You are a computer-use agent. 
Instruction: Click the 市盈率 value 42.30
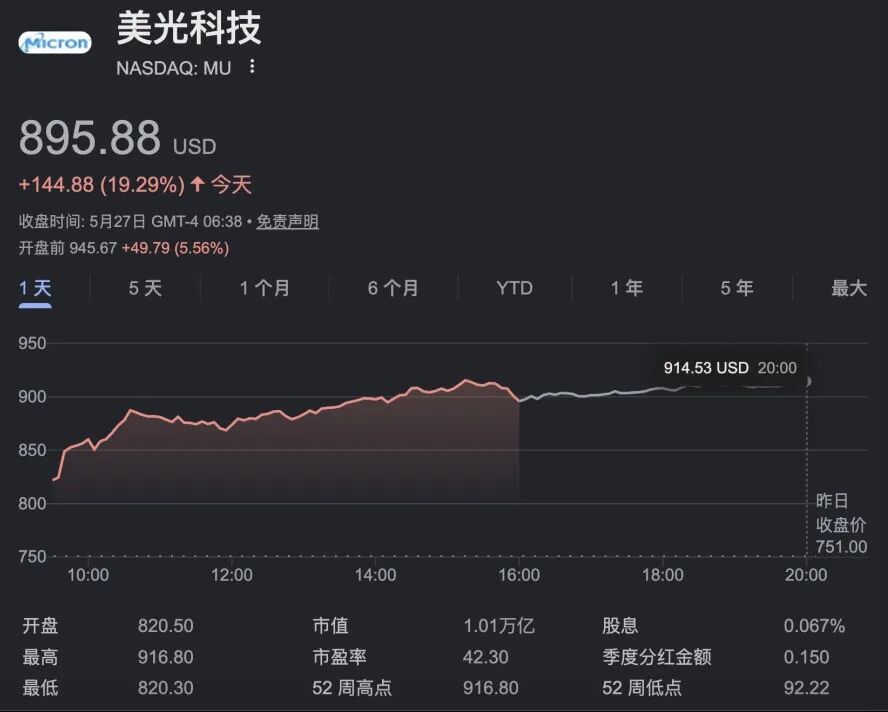click(x=485, y=657)
